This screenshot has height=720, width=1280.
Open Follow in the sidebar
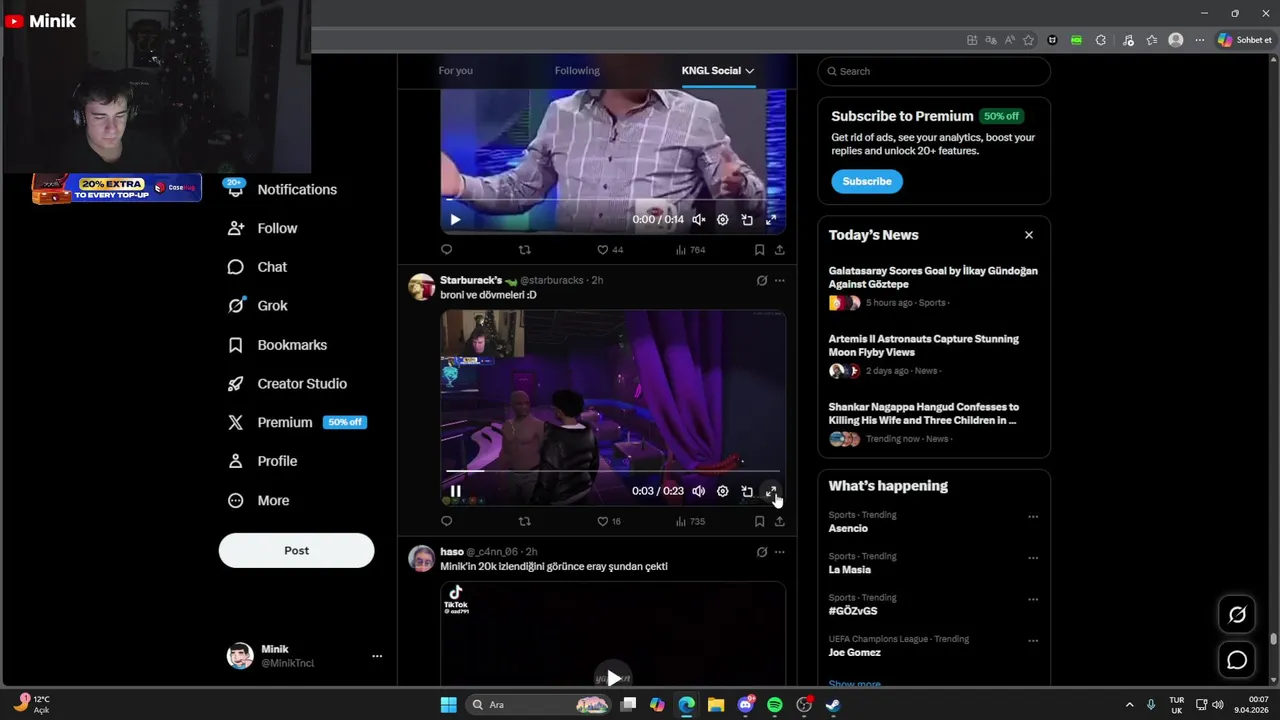point(263,228)
